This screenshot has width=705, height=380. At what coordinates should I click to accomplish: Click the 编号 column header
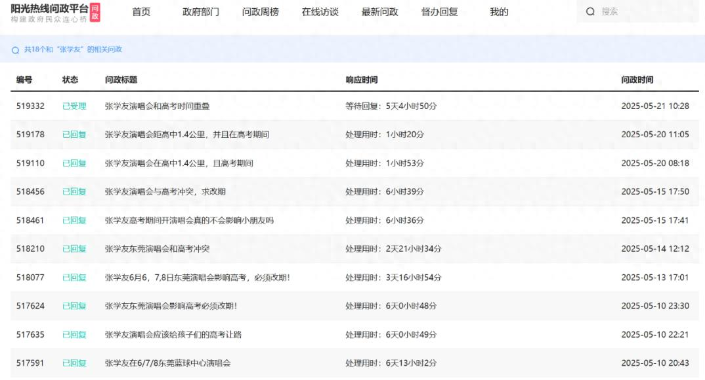[x=24, y=80]
